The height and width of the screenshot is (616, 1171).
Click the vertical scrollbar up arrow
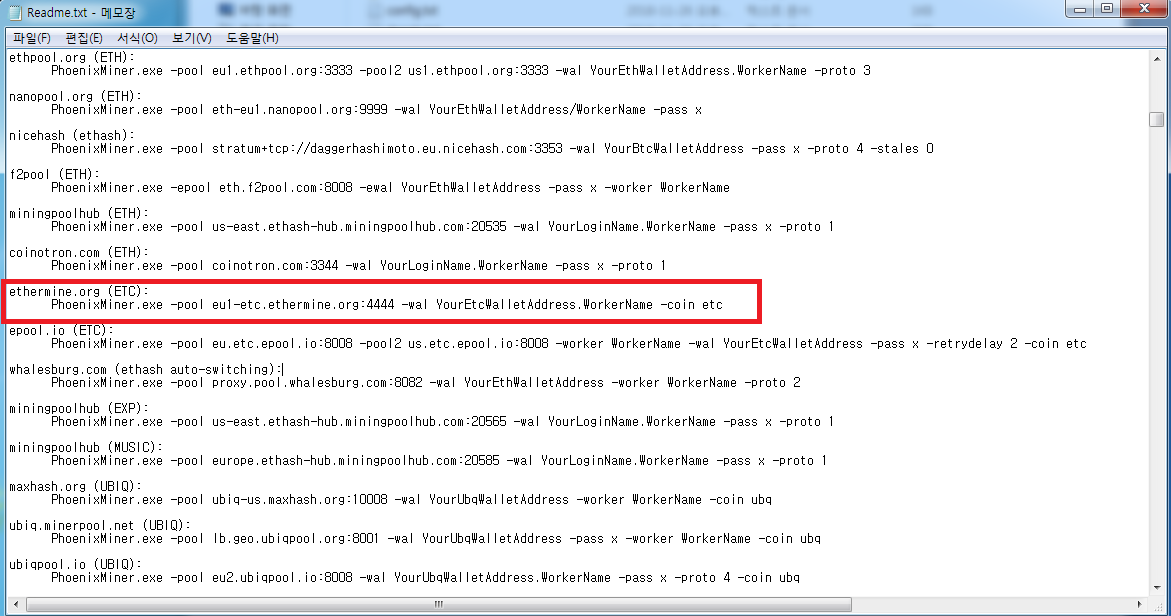point(1157,58)
